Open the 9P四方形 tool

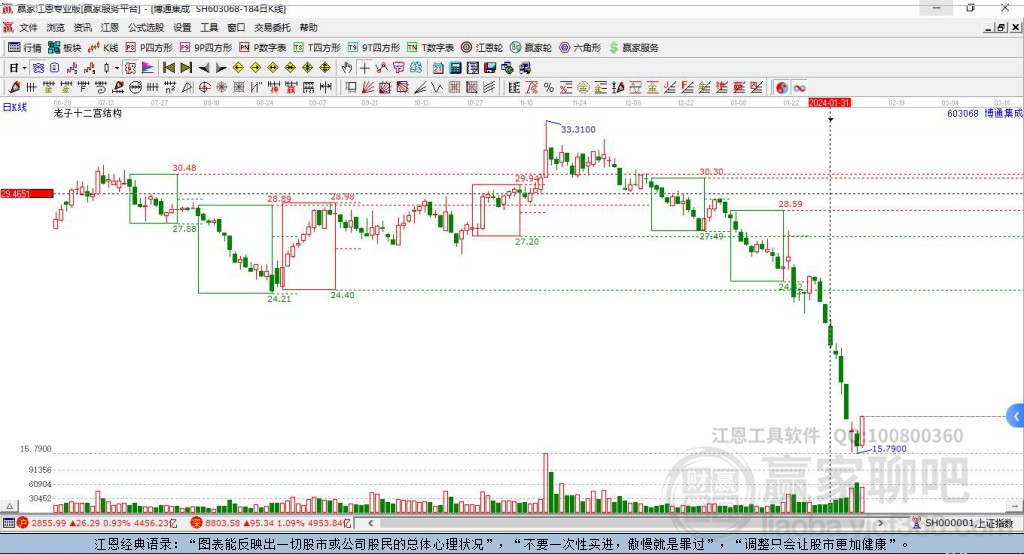206,48
